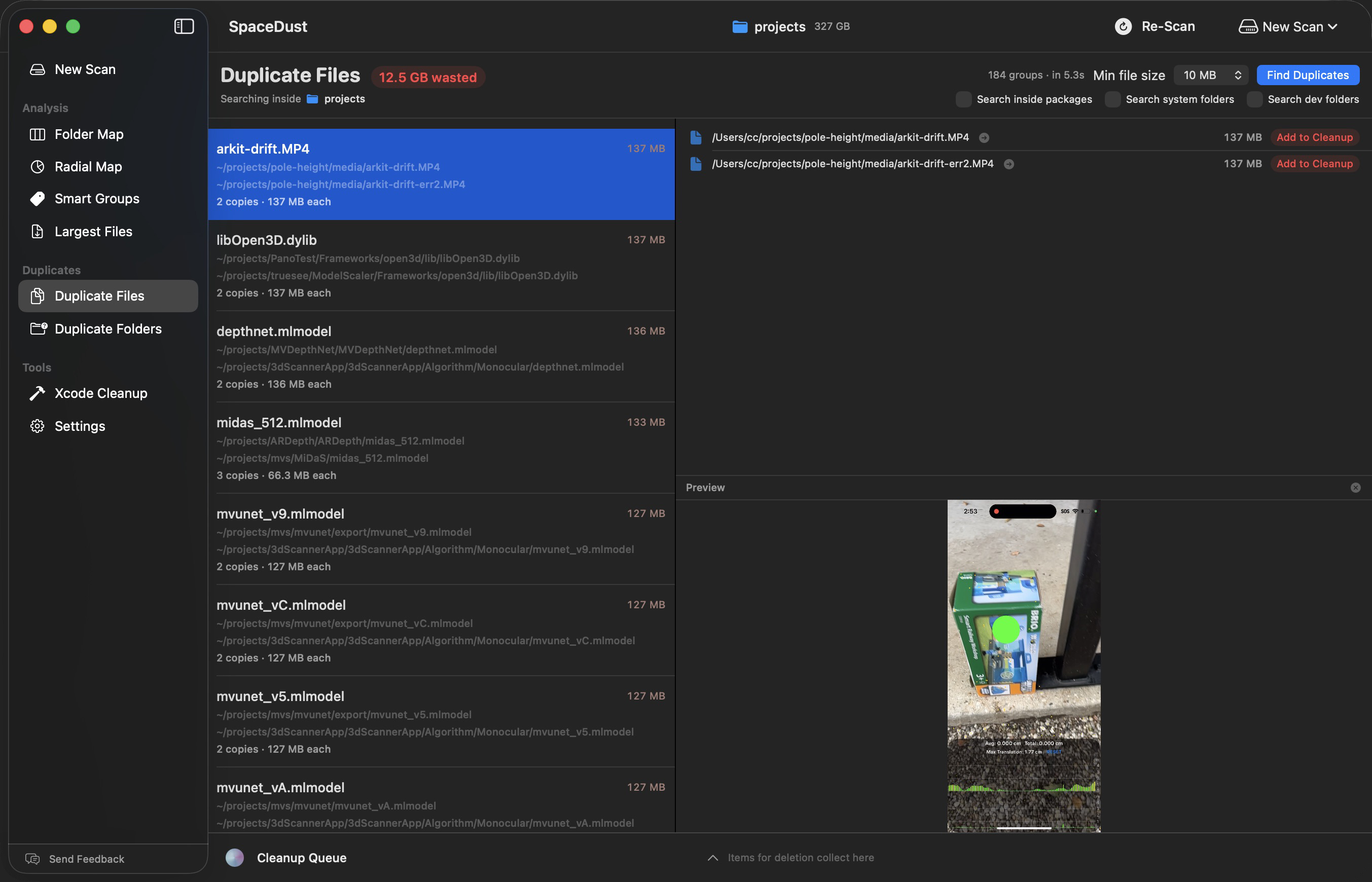Click the Settings gear icon

[37, 426]
